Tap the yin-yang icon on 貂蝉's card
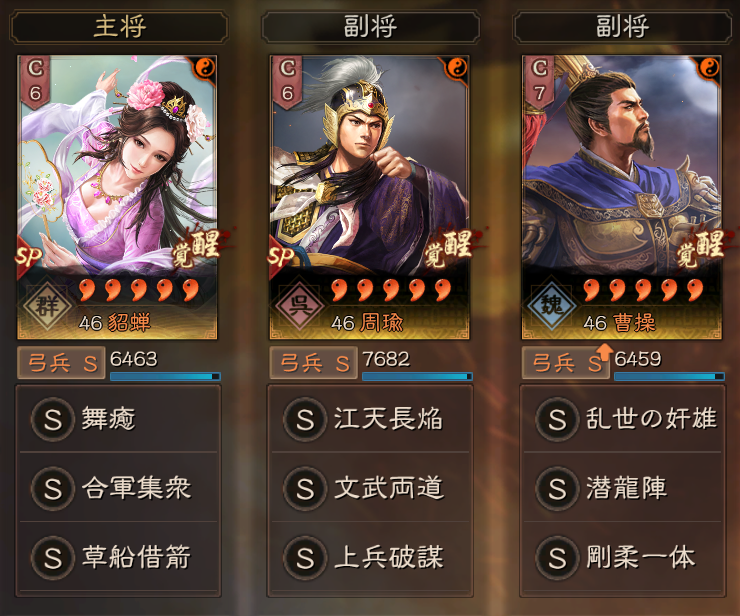 205,68
